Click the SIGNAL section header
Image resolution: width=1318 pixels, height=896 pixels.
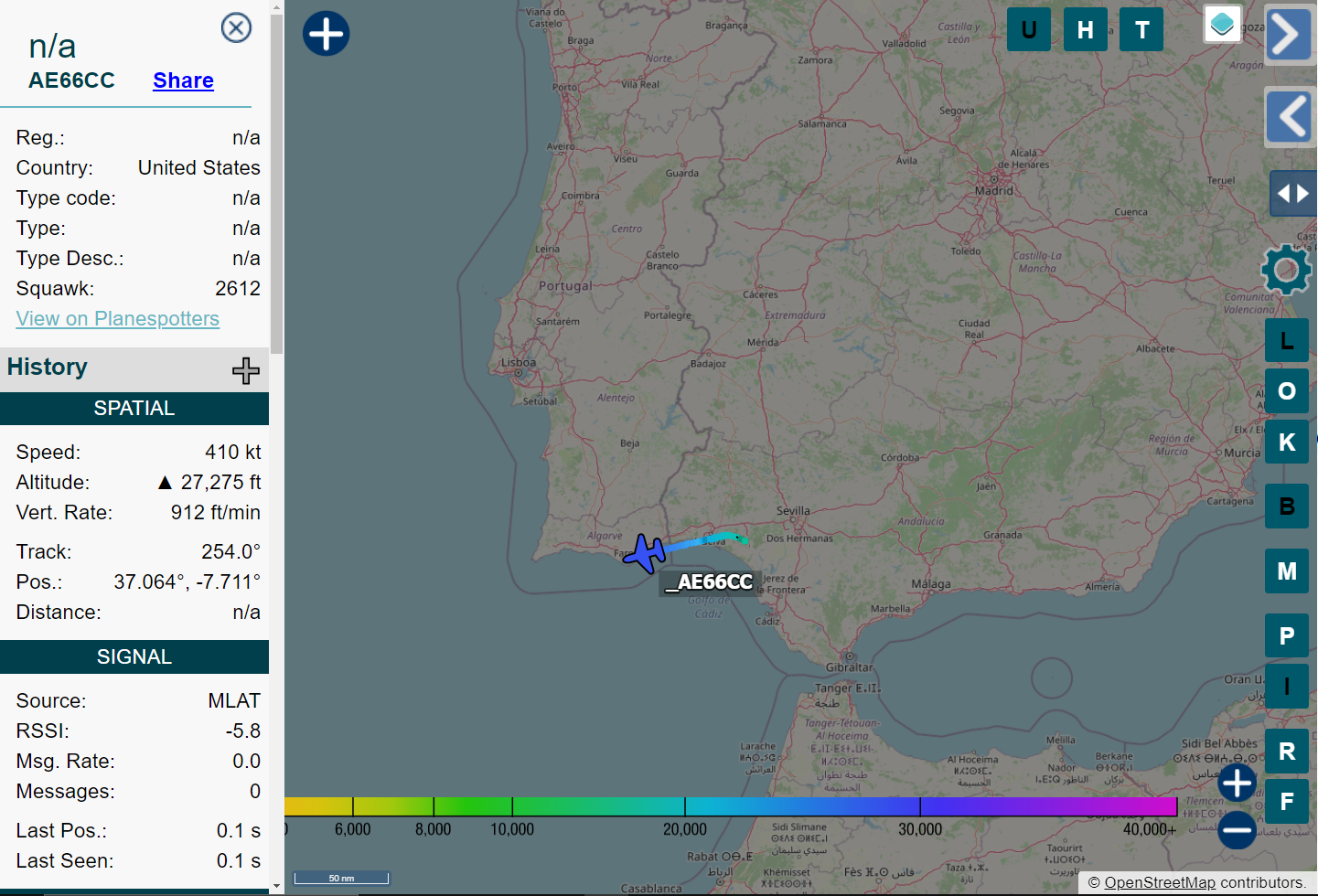(134, 657)
